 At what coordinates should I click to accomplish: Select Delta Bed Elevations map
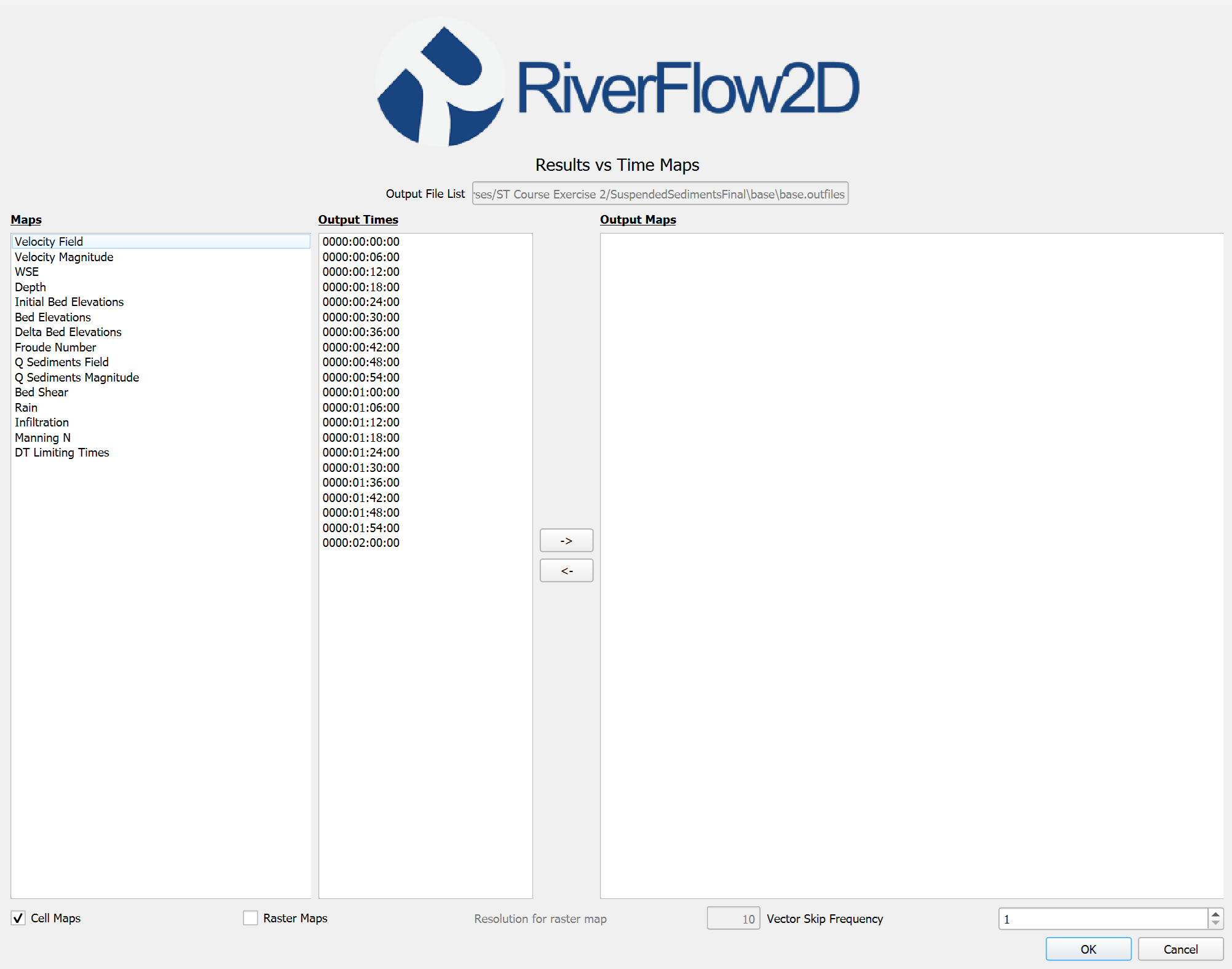68,332
